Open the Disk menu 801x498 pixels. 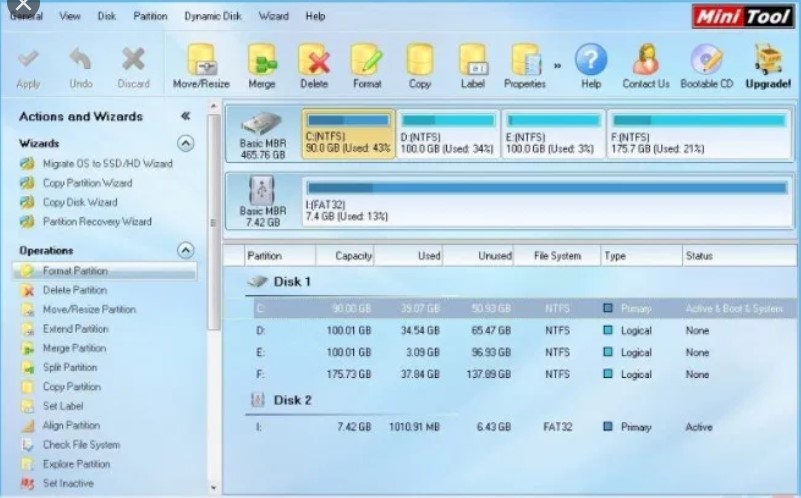click(x=107, y=16)
